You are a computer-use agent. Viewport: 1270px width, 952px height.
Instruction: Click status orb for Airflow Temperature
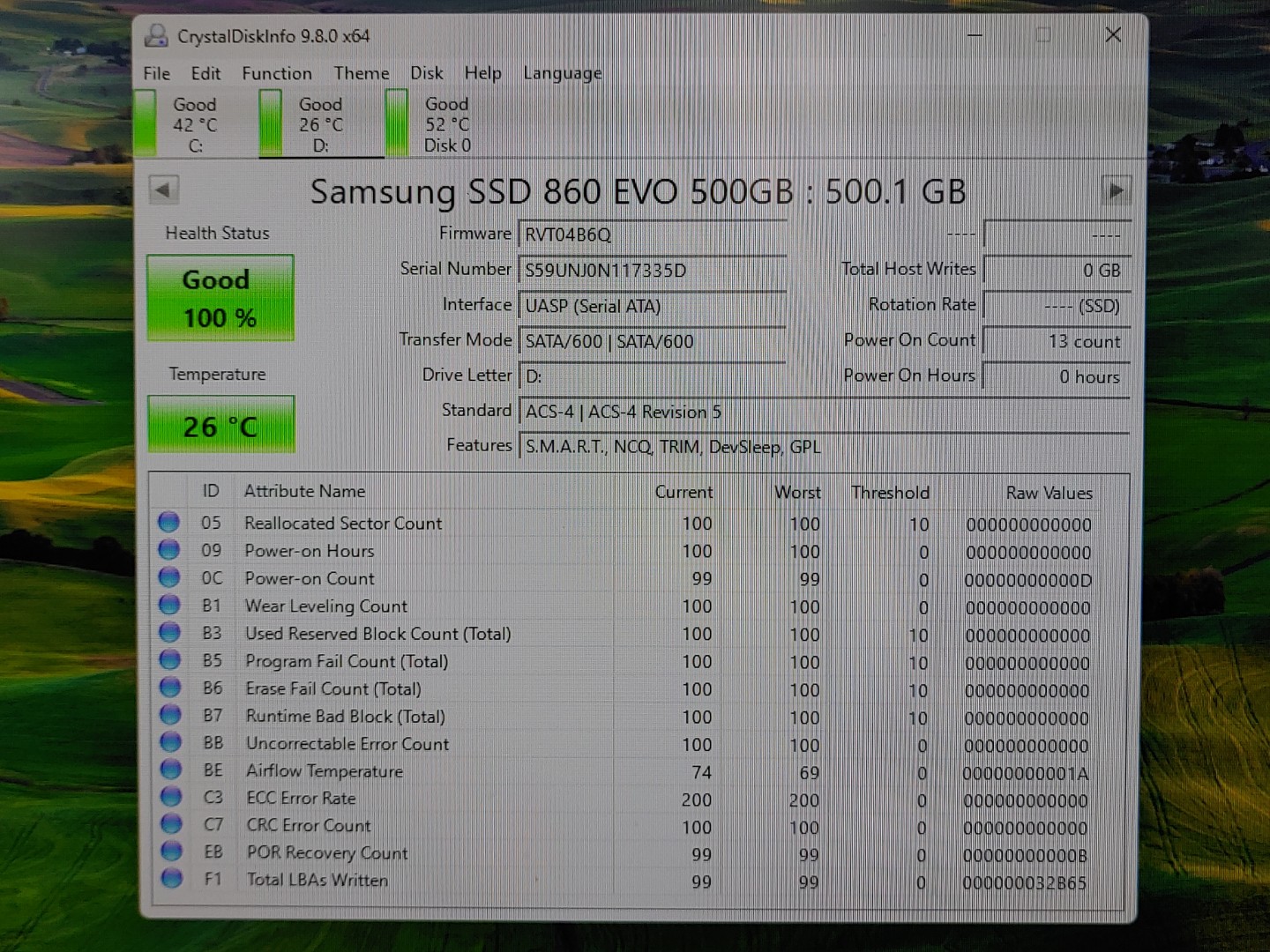tap(170, 770)
